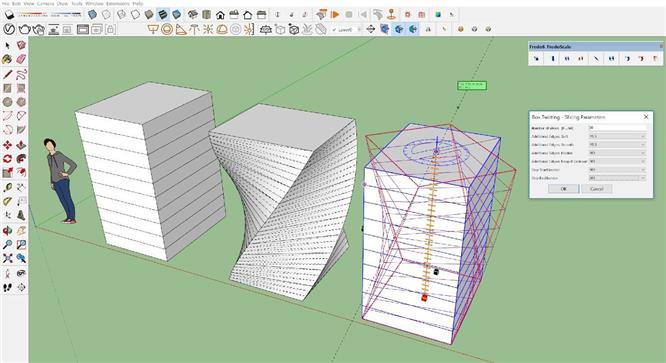Confirm slicing parameters with OK
Image resolution: width=666 pixels, height=363 pixels.
coord(564,189)
